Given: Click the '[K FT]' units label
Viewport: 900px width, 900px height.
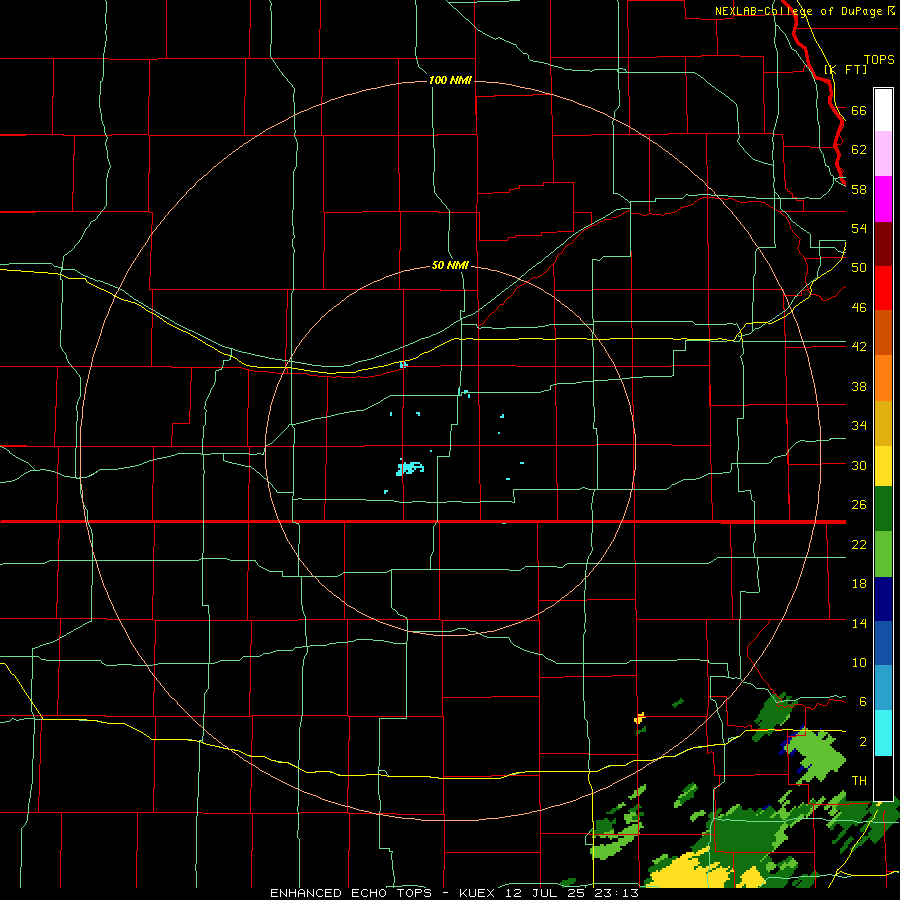Looking at the screenshot, I should 845,69.
